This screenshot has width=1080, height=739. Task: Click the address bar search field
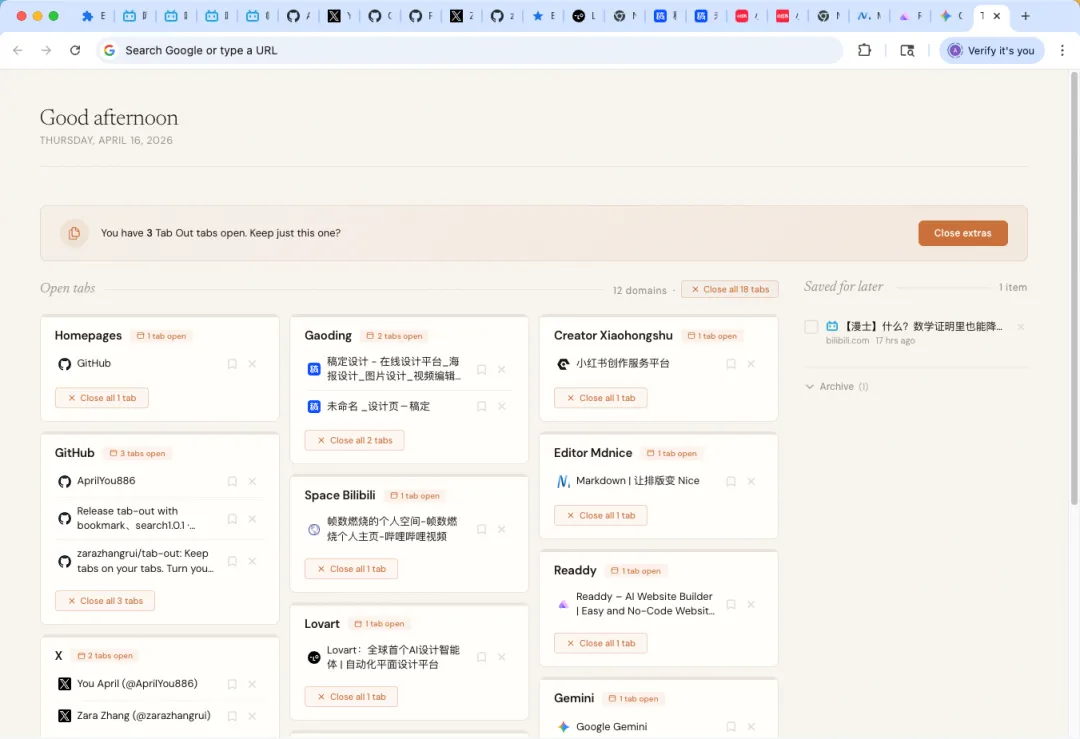(x=472, y=50)
